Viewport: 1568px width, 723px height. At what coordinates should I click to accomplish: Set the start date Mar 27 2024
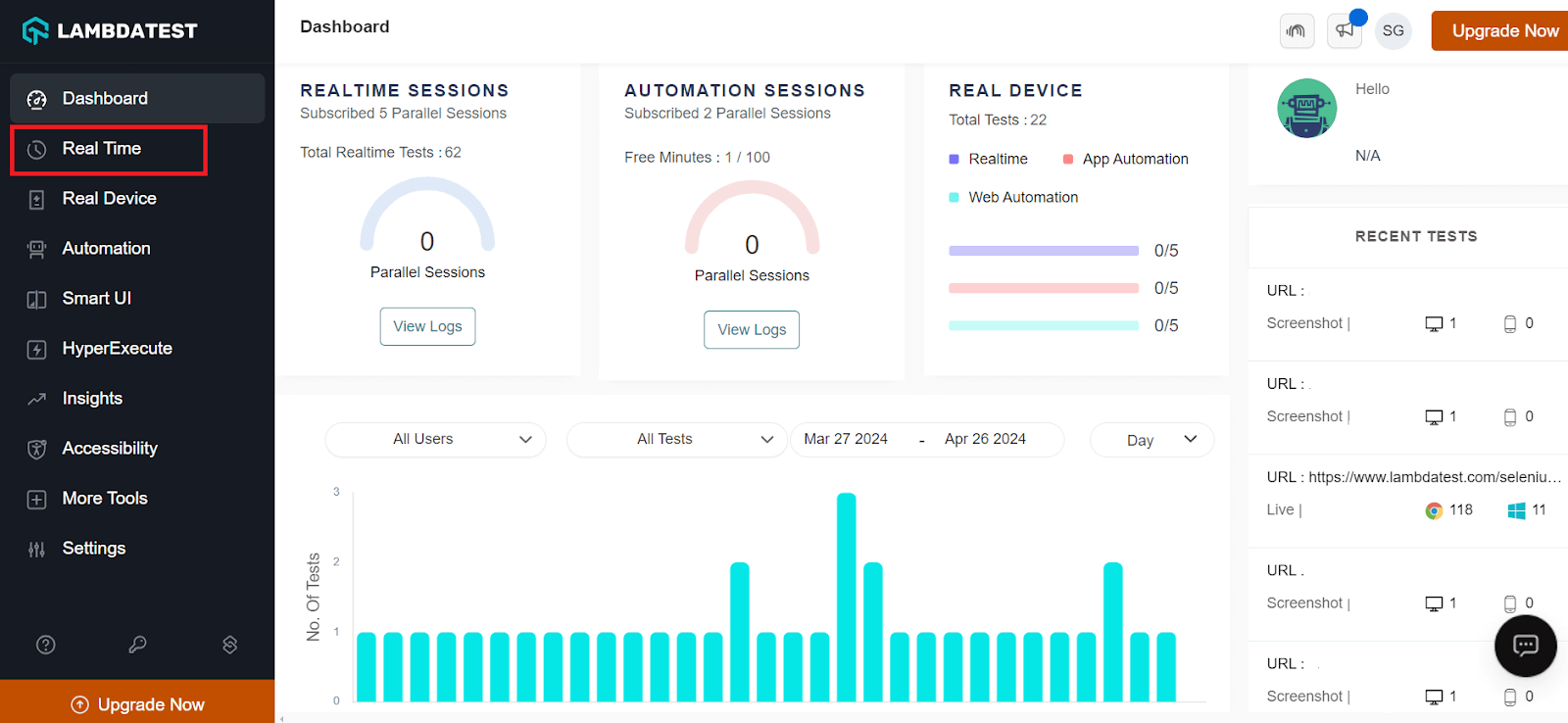coord(846,439)
